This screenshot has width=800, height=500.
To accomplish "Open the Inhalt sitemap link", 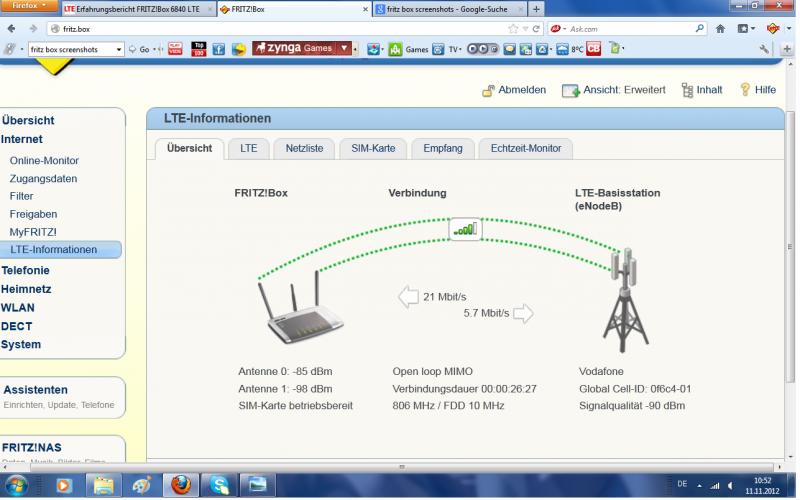I will point(703,90).
